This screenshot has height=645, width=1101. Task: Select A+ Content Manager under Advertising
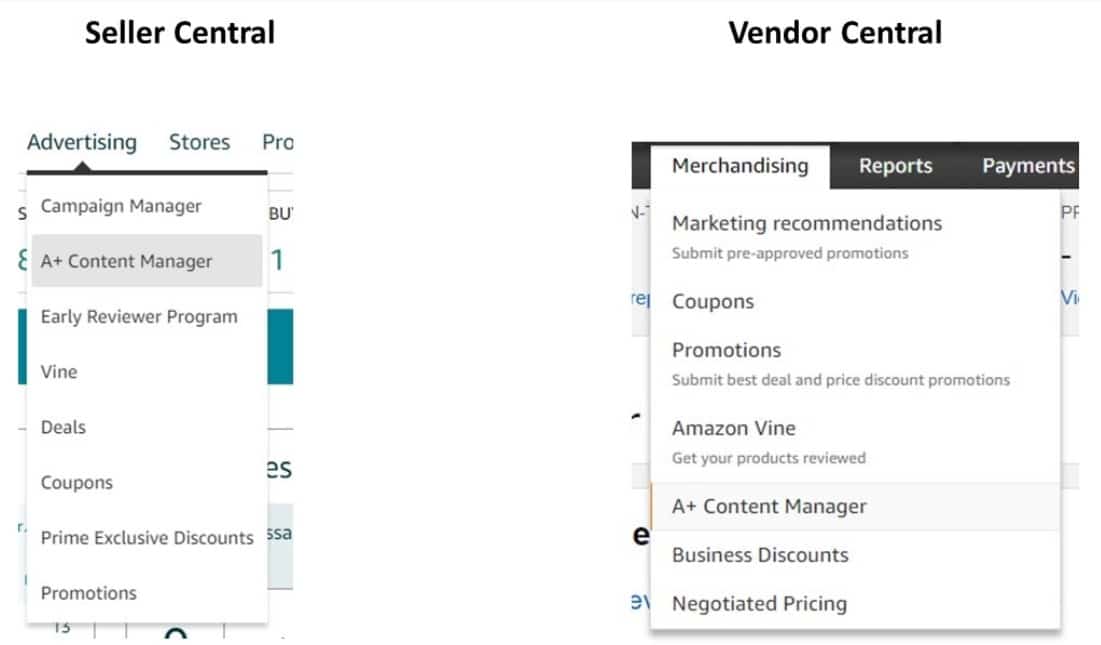(126, 261)
